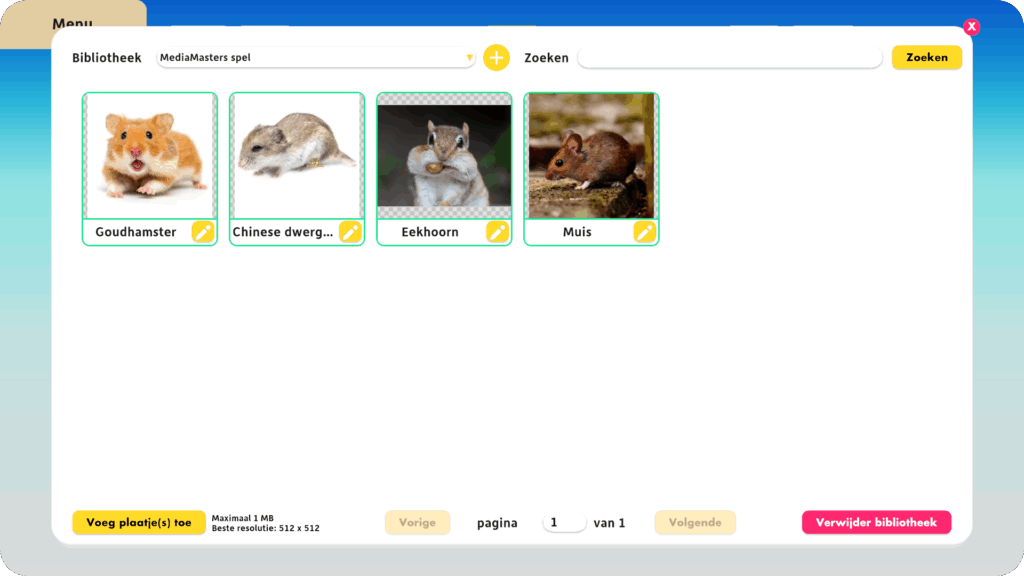The width and height of the screenshot is (1024, 576).
Task: Select the Goudhamster image thumbnail
Action: 150,156
